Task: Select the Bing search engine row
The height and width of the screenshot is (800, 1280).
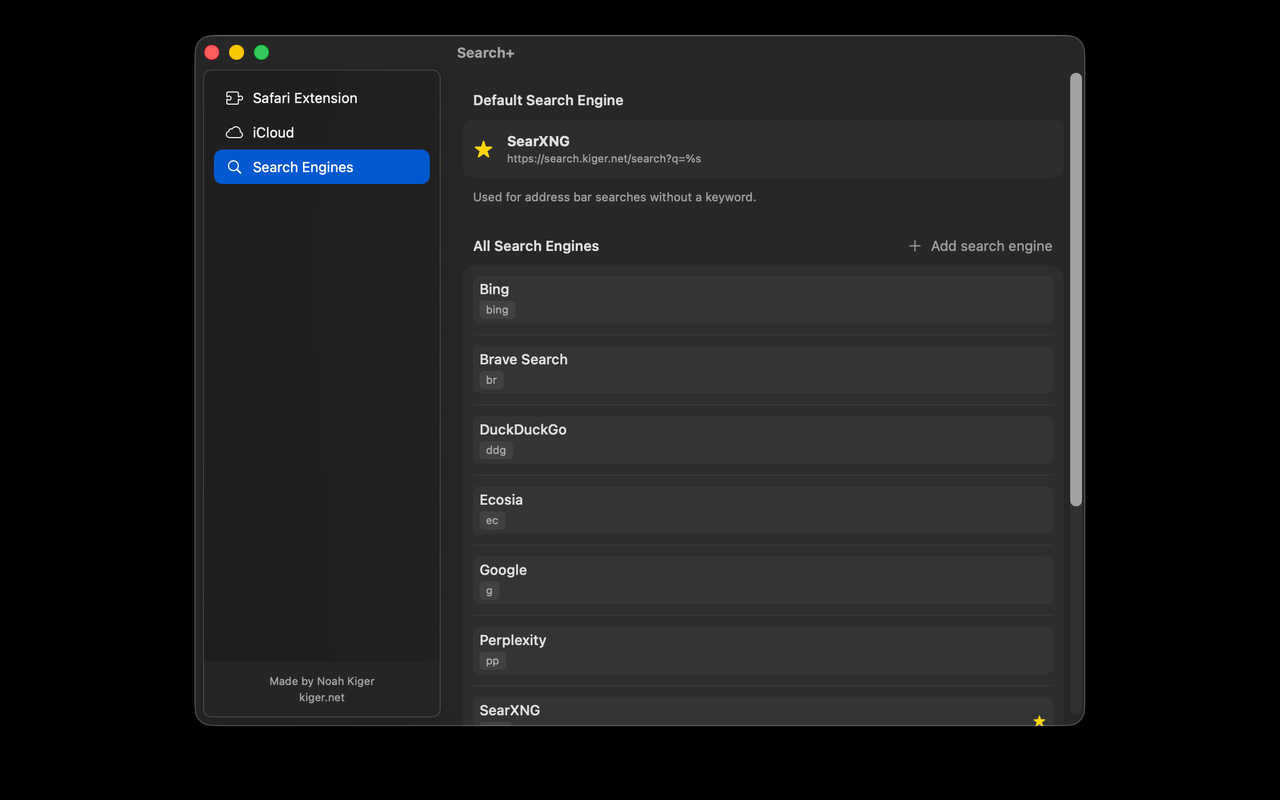Action: point(763,299)
